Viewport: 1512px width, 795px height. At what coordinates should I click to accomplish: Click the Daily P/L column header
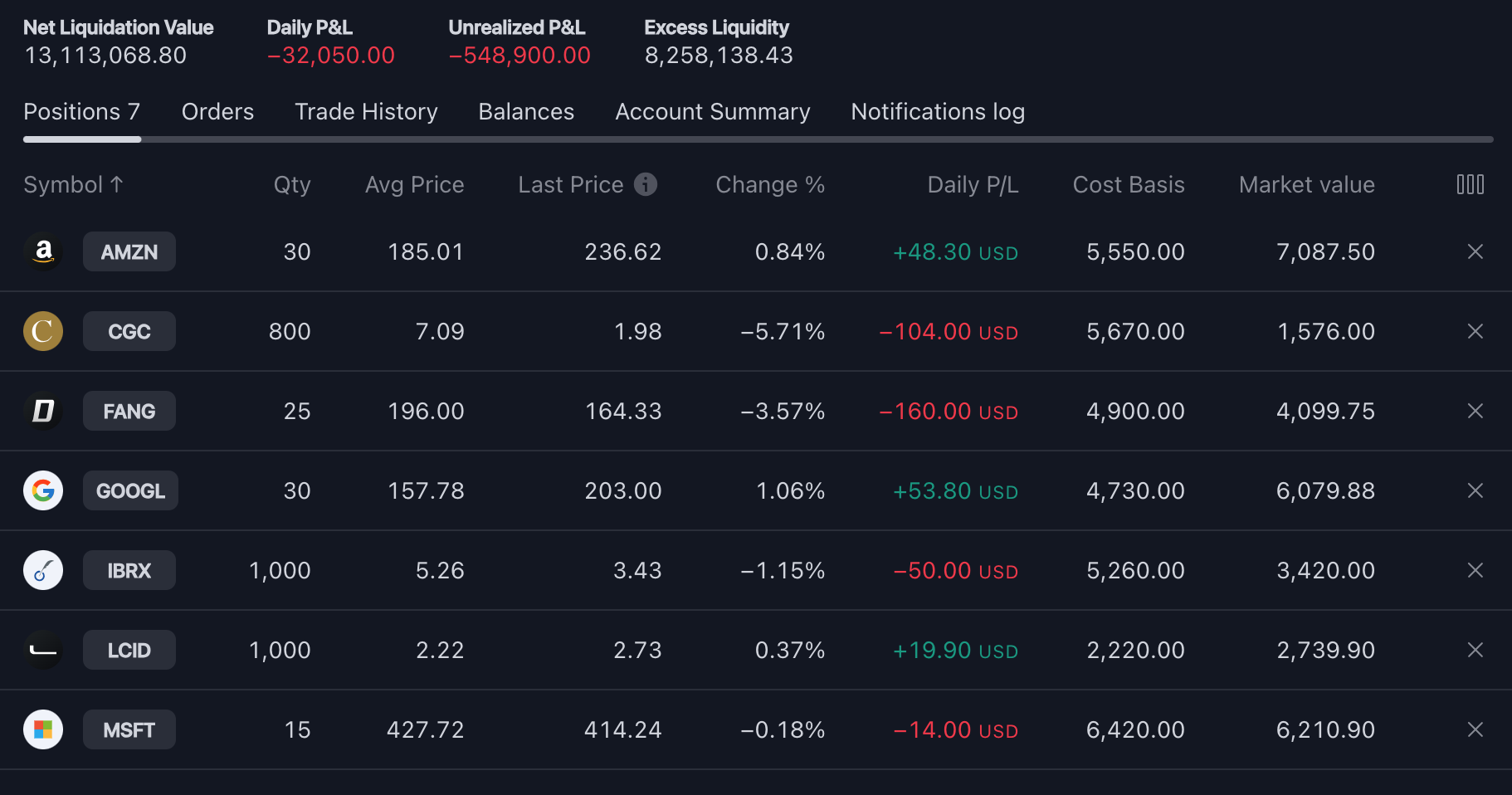[973, 184]
